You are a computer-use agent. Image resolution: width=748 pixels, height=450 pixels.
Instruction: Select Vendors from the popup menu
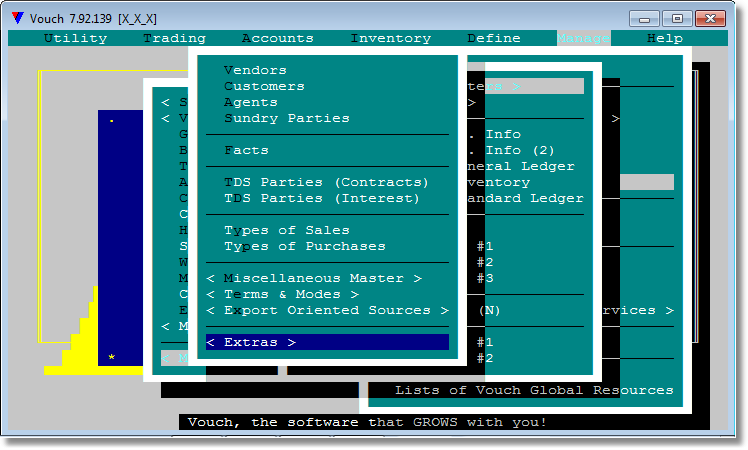click(x=255, y=70)
